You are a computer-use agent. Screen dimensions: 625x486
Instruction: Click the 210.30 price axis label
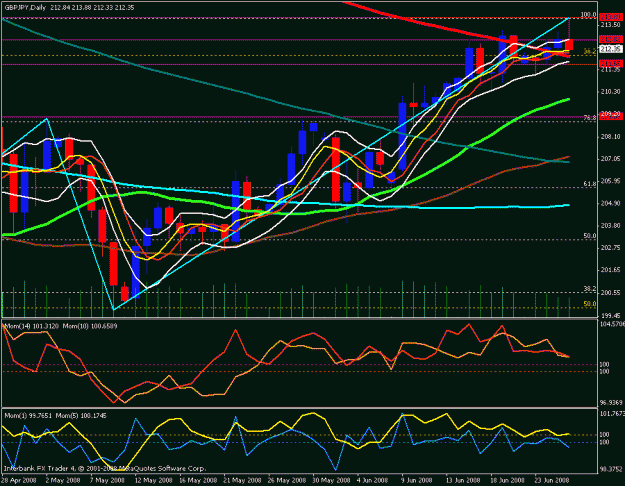pyautogui.click(x=611, y=92)
